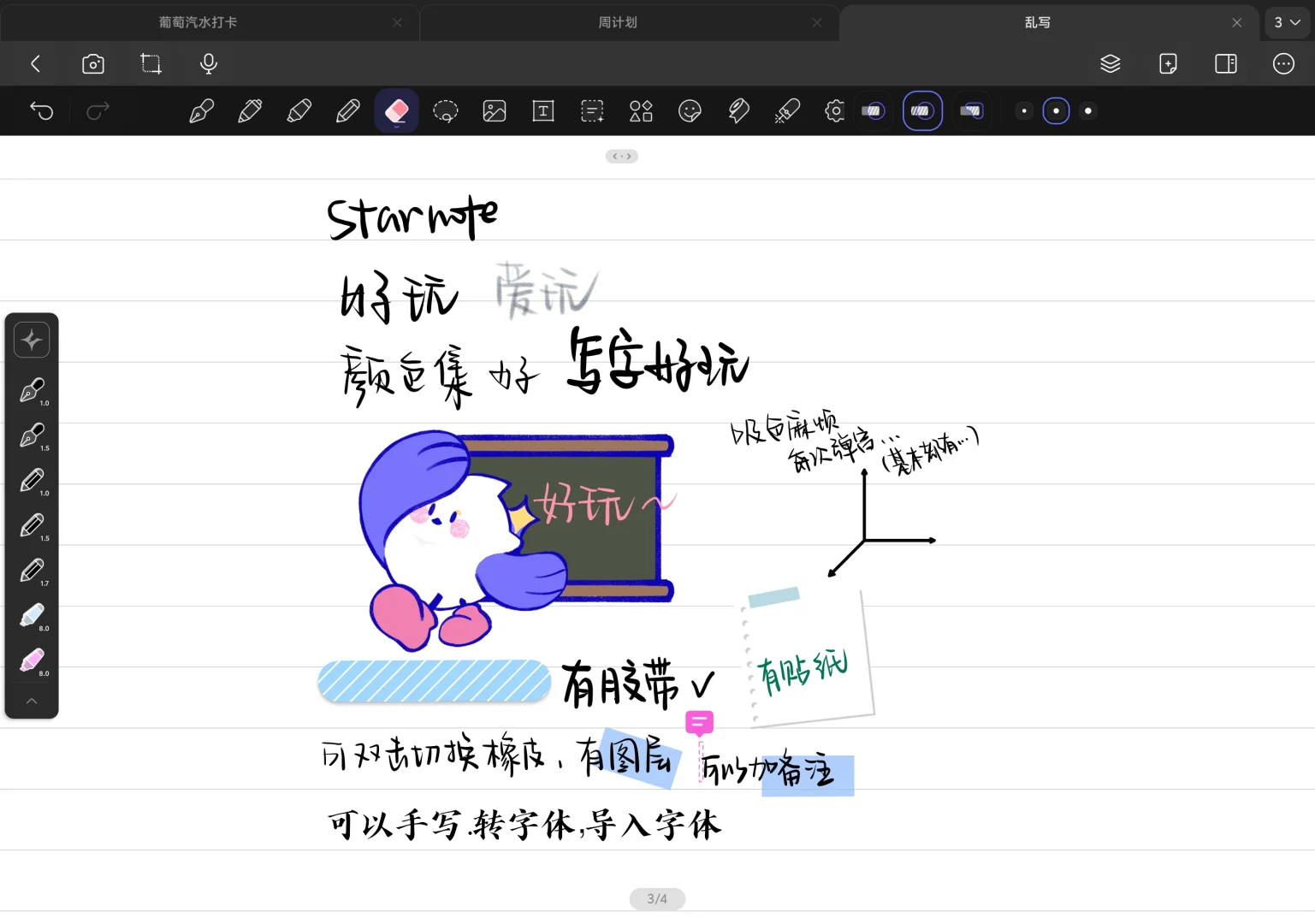Pick the blue 8.0 highlighter preset
The width and height of the screenshot is (1315, 924).
(33, 617)
